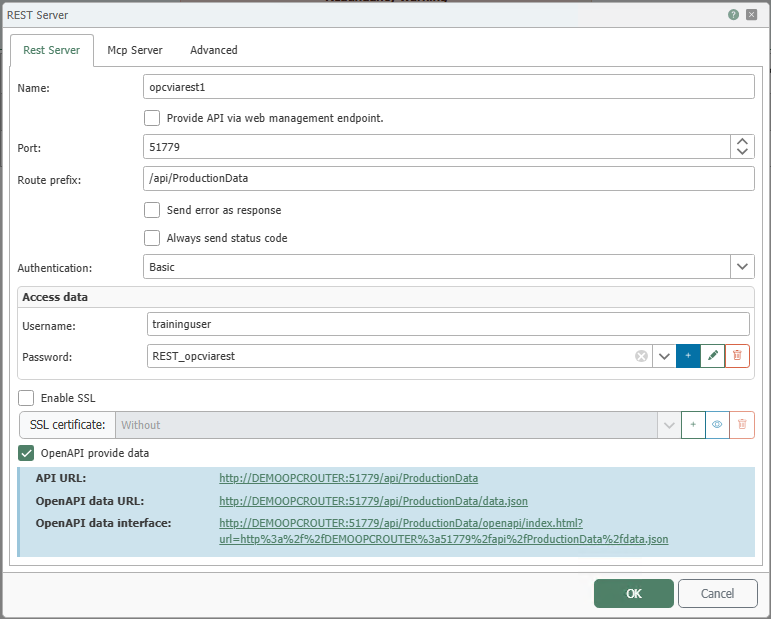Click the 'REST Server' window title
Viewport: 771px width, 619px height.
pyautogui.click(x=37, y=15)
